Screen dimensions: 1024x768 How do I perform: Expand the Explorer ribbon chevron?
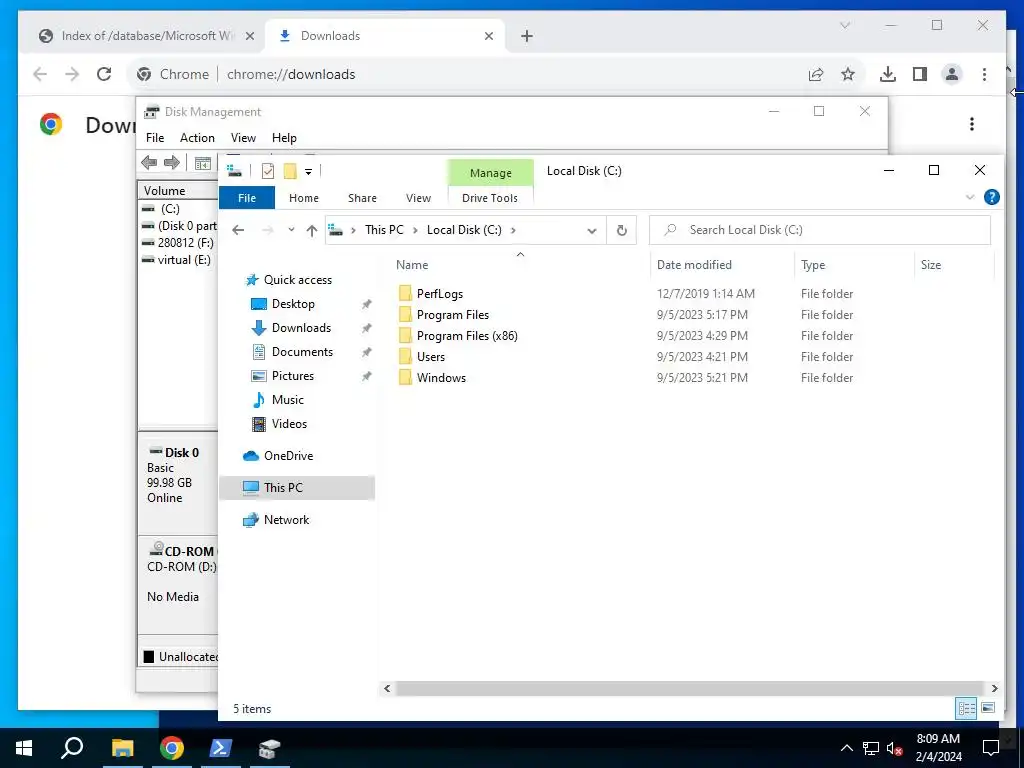click(970, 197)
